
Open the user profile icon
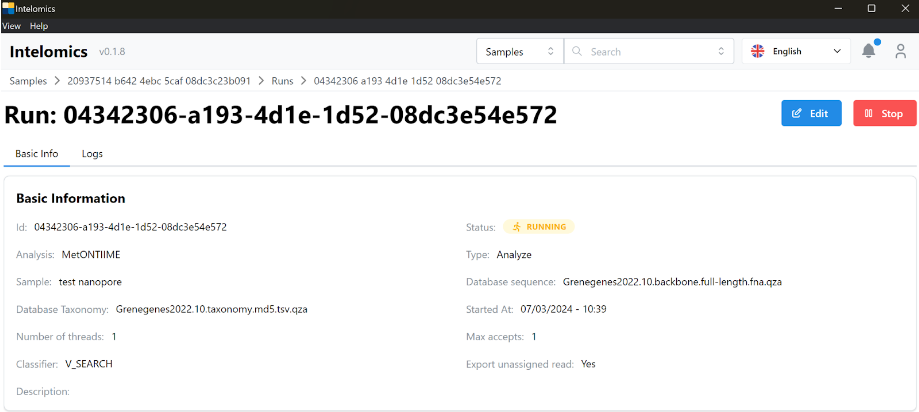point(900,51)
